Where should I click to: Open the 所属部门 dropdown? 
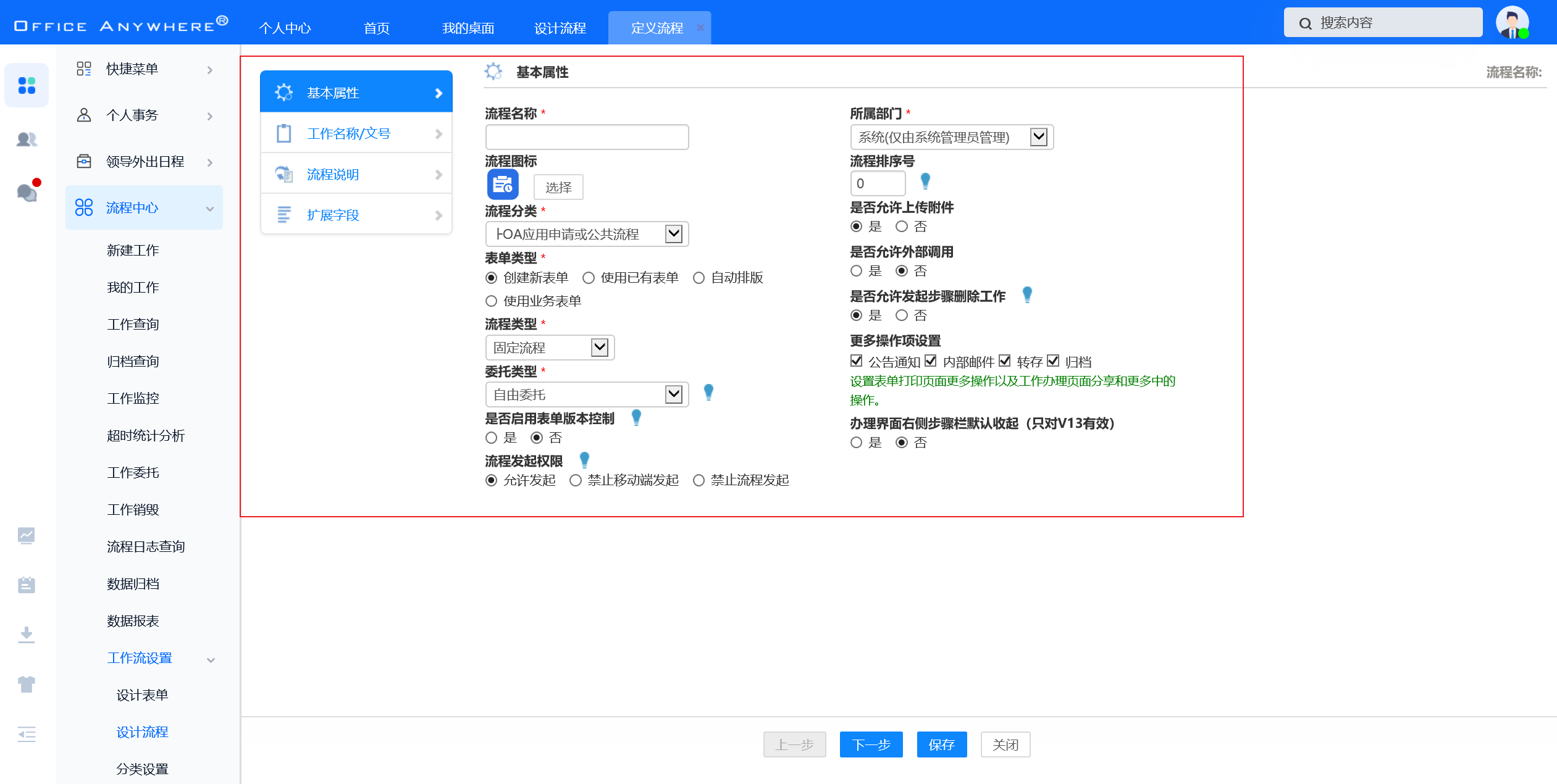951,137
